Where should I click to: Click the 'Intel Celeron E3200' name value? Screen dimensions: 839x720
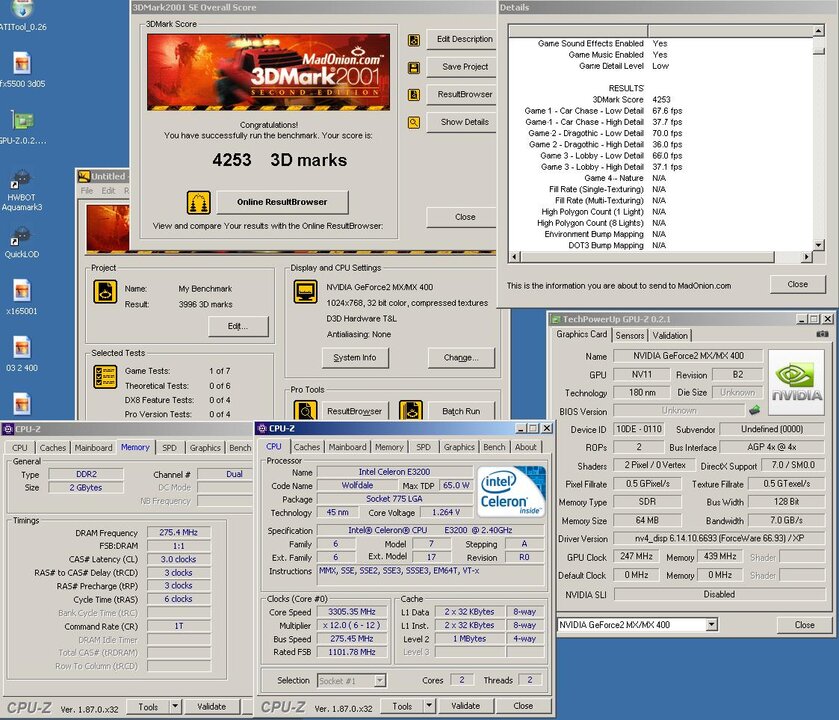[x=394, y=472]
